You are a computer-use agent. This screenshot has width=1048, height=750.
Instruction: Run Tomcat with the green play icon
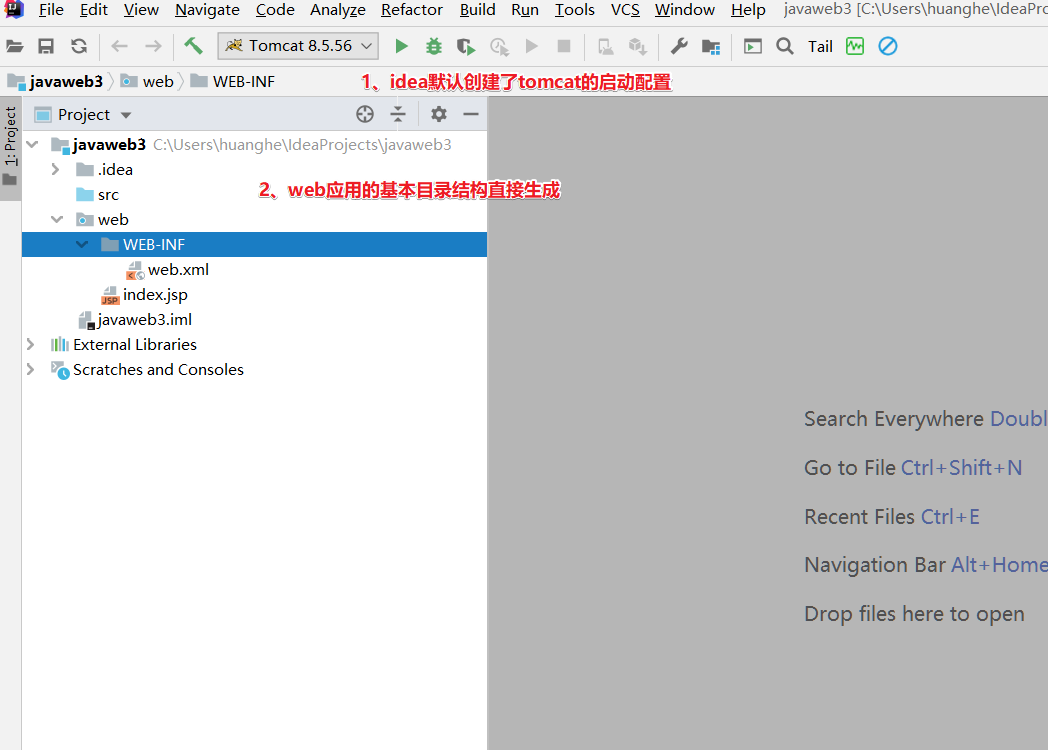pos(401,46)
